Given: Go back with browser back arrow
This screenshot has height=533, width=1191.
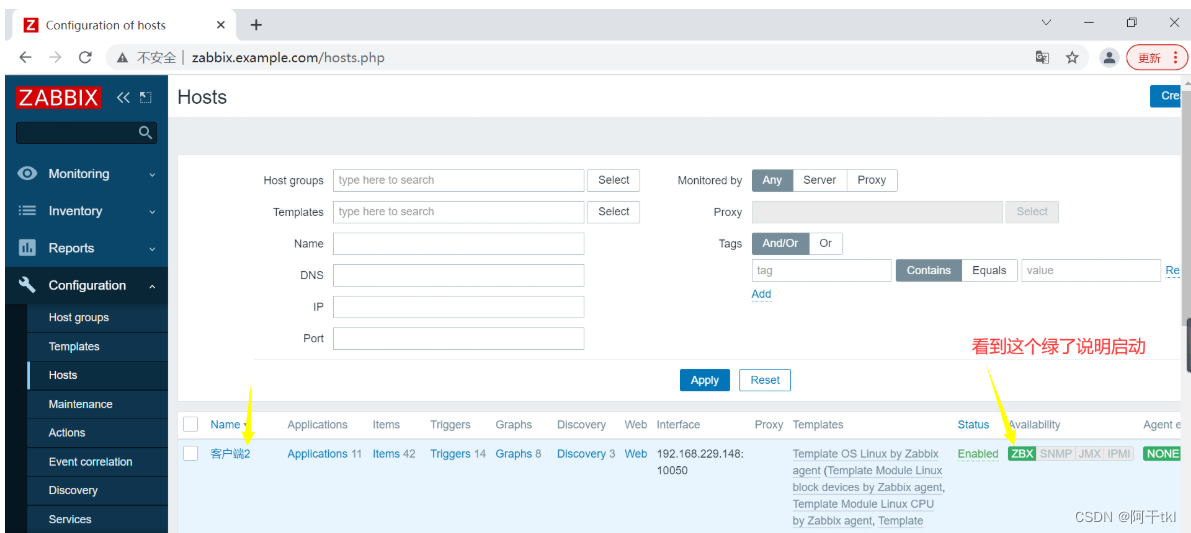Looking at the screenshot, I should click(25, 58).
